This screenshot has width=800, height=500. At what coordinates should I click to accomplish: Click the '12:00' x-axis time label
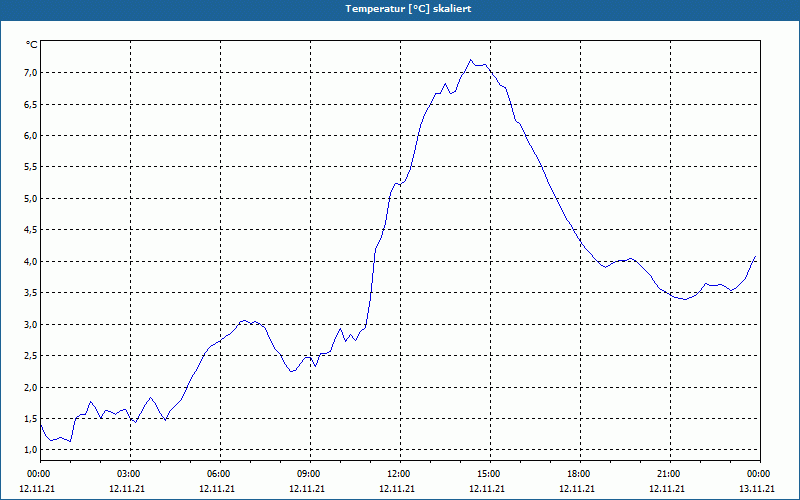point(399,474)
